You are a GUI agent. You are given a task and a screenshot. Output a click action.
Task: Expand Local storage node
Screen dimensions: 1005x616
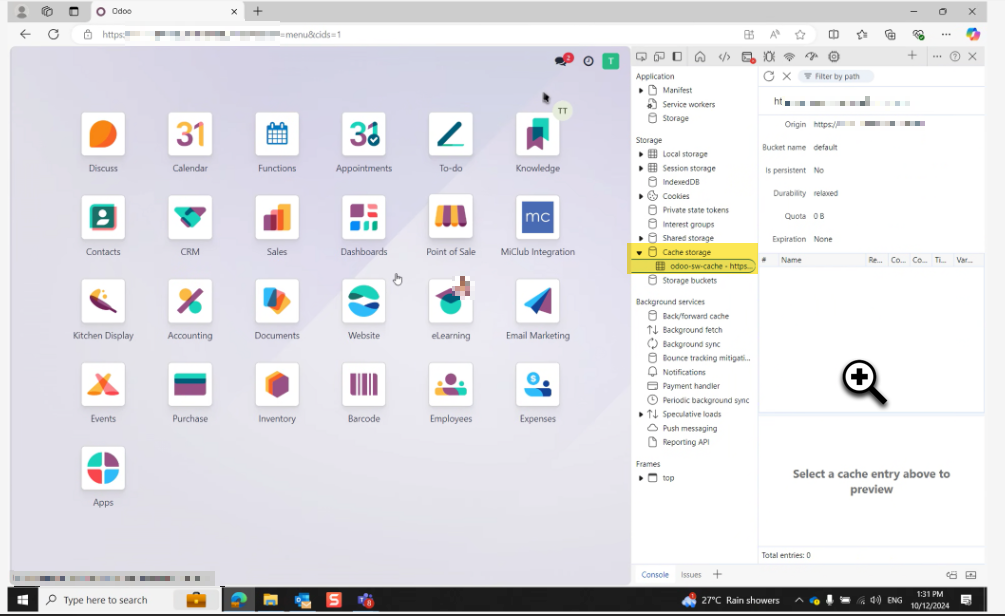pyautogui.click(x=641, y=154)
